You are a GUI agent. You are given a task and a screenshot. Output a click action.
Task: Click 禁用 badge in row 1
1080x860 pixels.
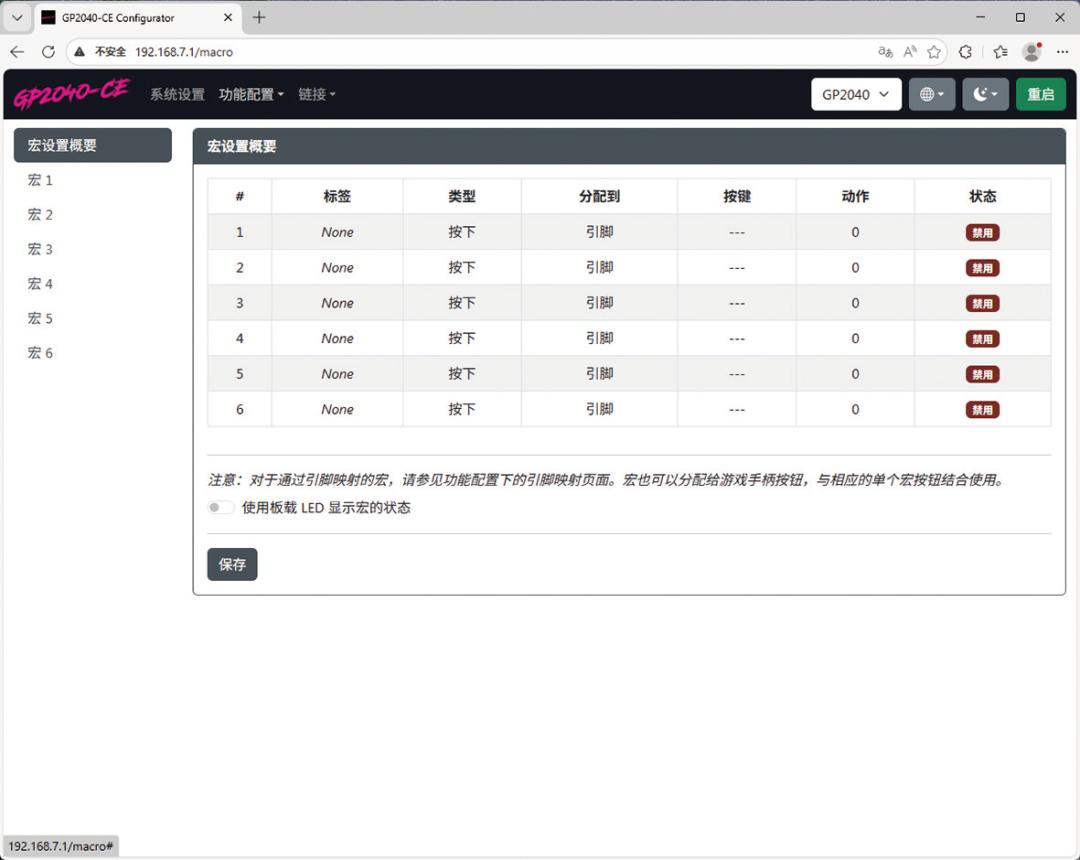click(982, 233)
